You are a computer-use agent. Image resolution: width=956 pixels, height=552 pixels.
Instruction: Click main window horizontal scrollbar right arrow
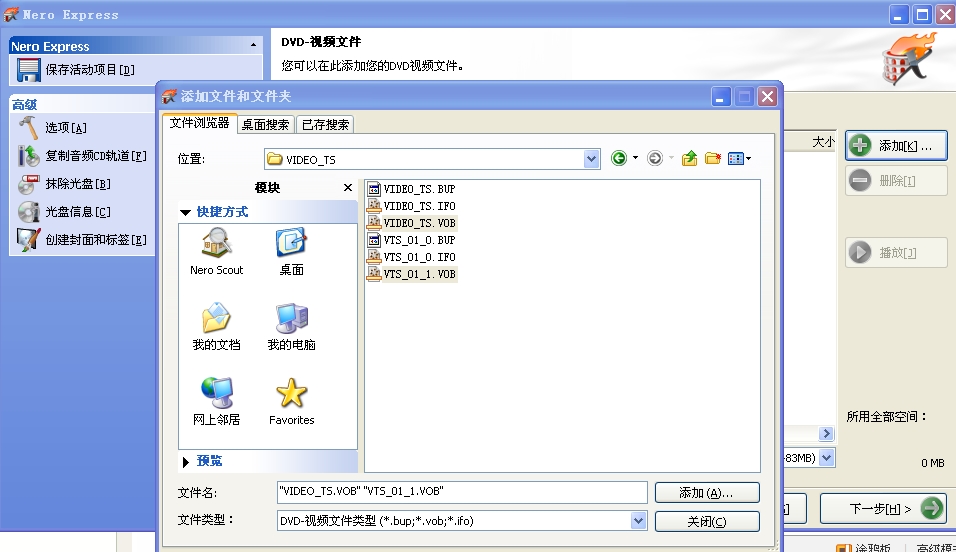[827, 434]
